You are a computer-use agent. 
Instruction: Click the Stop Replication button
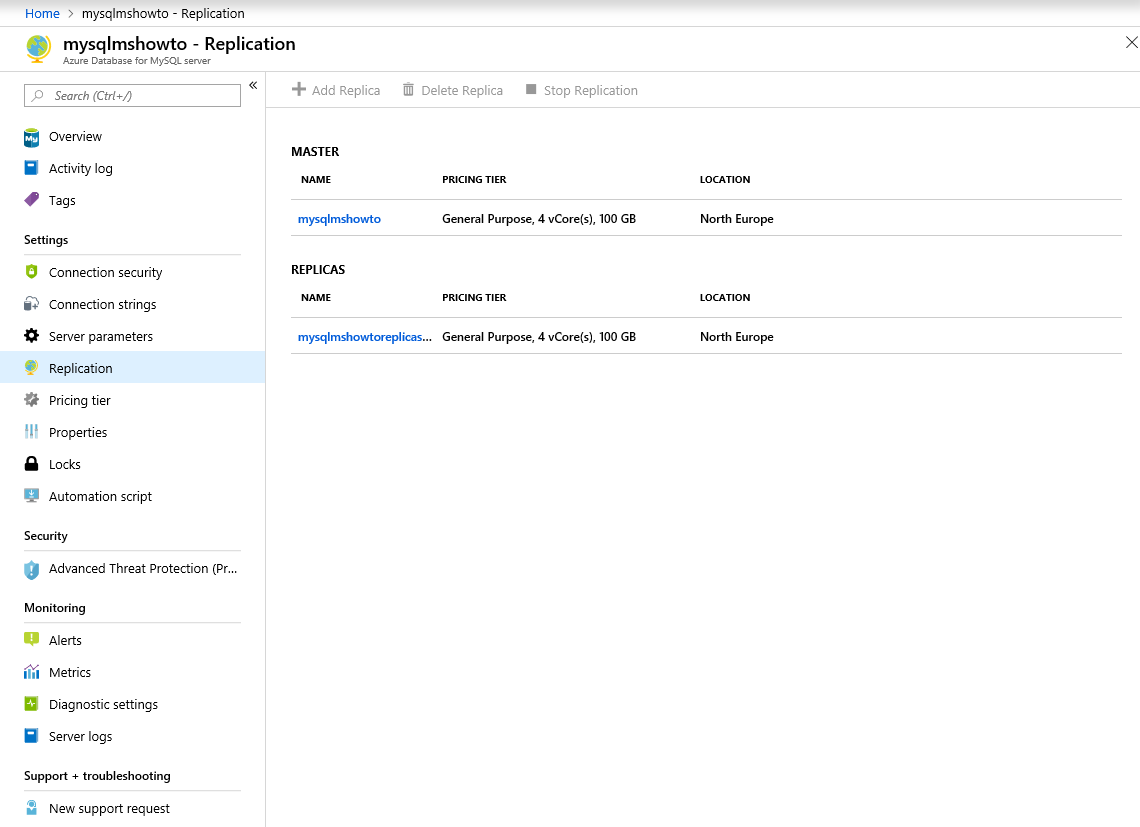[x=582, y=90]
